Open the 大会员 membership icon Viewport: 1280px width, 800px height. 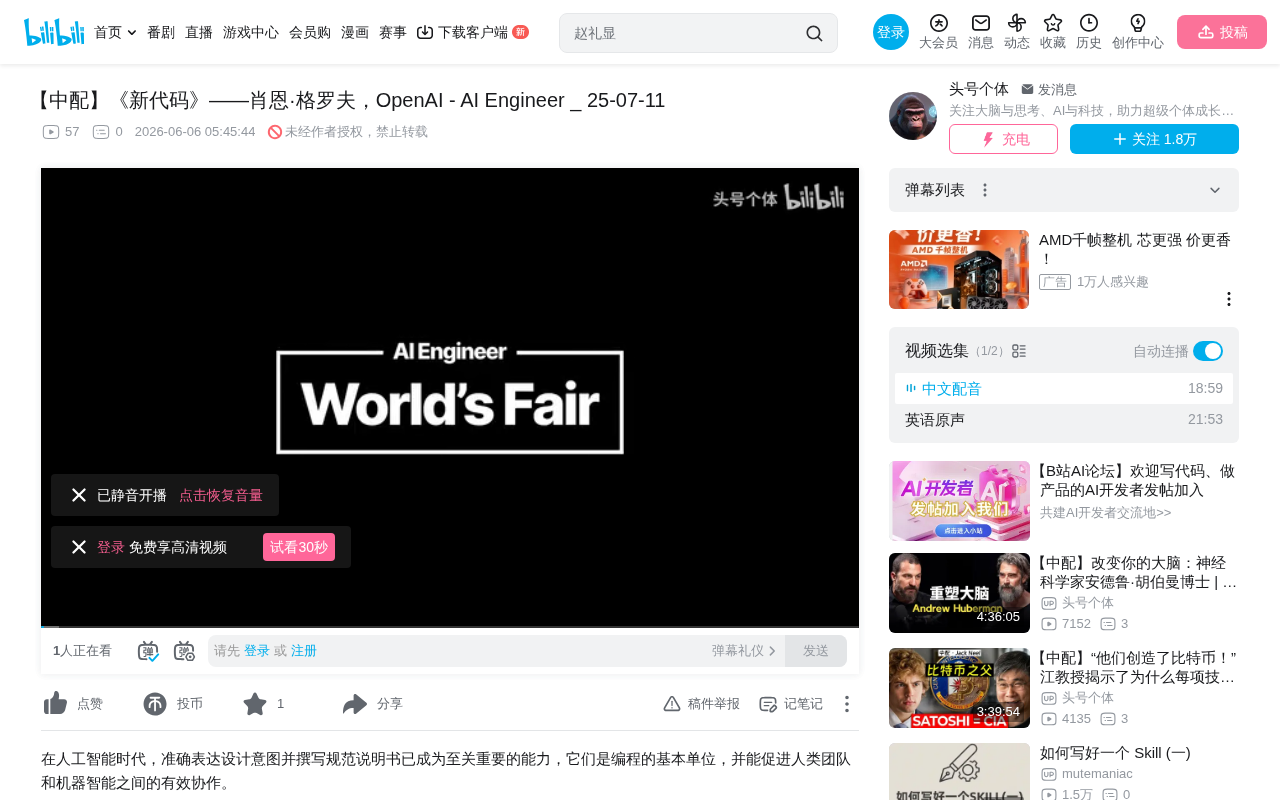[938, 23]
